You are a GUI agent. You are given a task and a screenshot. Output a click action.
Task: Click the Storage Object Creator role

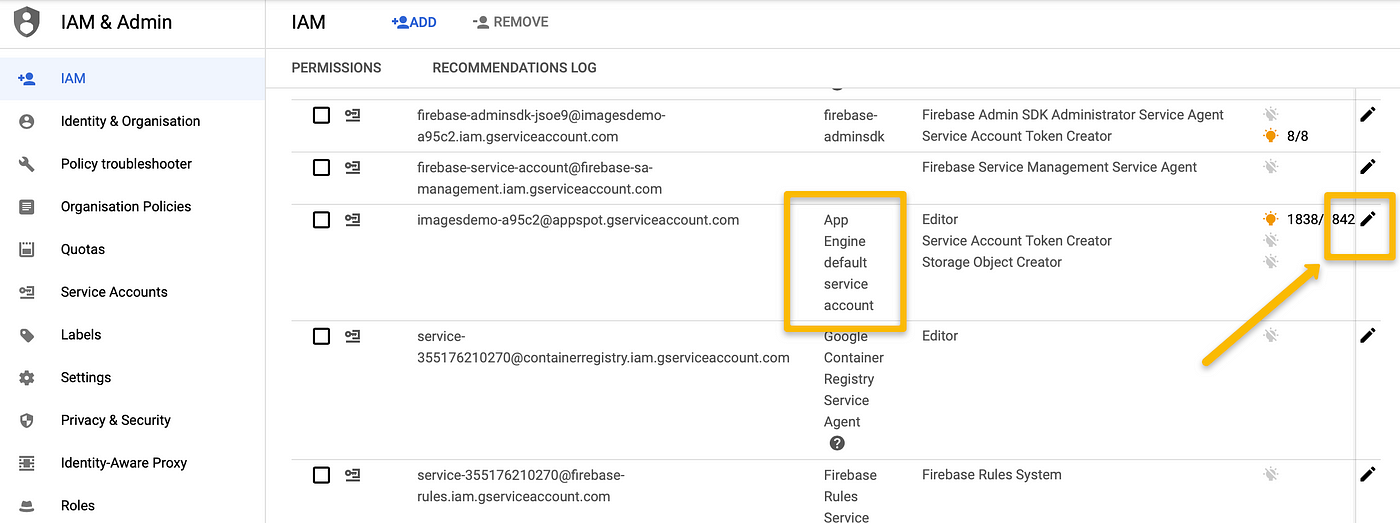tap(992, 262)
